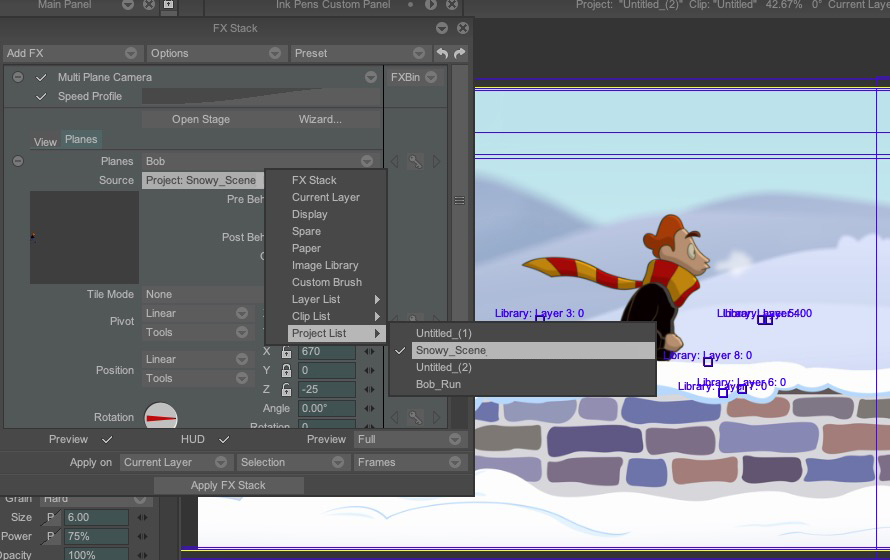The image size is (890, 560).
Task: Choose Current Layer in the source menu
Action: pyautogui.click(x=326, y=197)
